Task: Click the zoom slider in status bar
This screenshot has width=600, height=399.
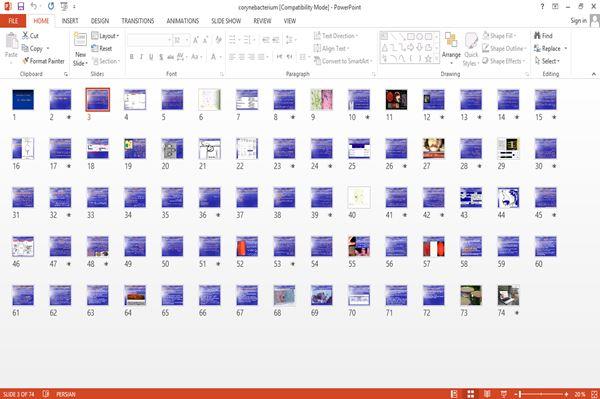Action: pos(542,394)
